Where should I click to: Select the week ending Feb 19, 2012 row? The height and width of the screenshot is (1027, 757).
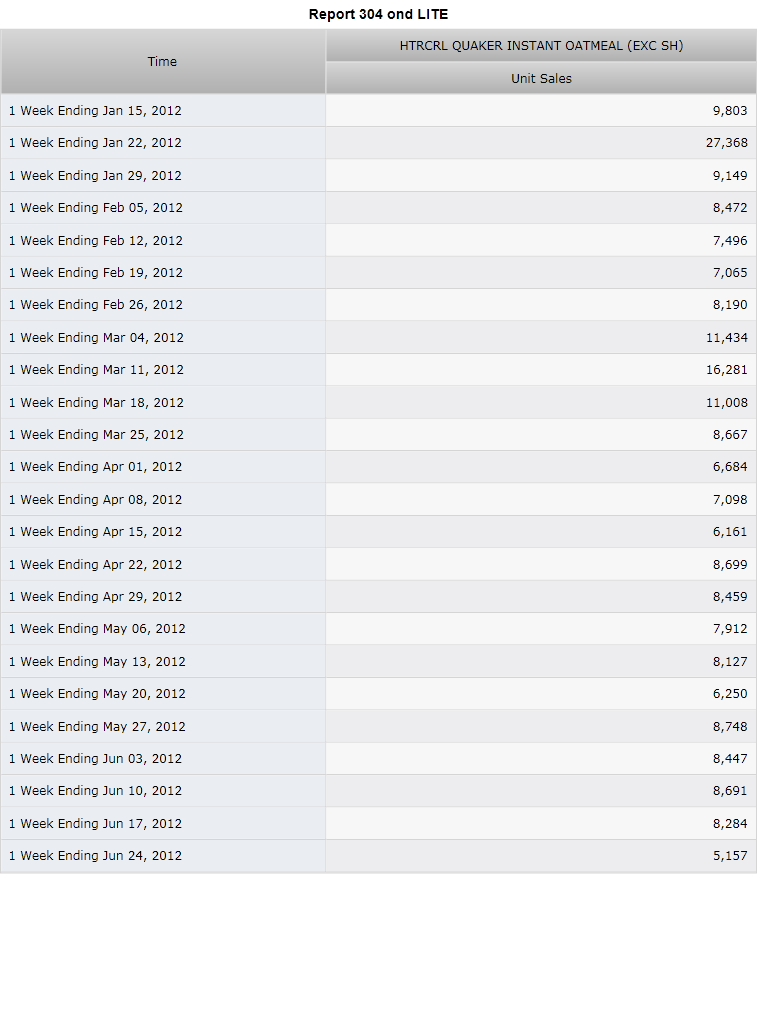click(378, 272)
